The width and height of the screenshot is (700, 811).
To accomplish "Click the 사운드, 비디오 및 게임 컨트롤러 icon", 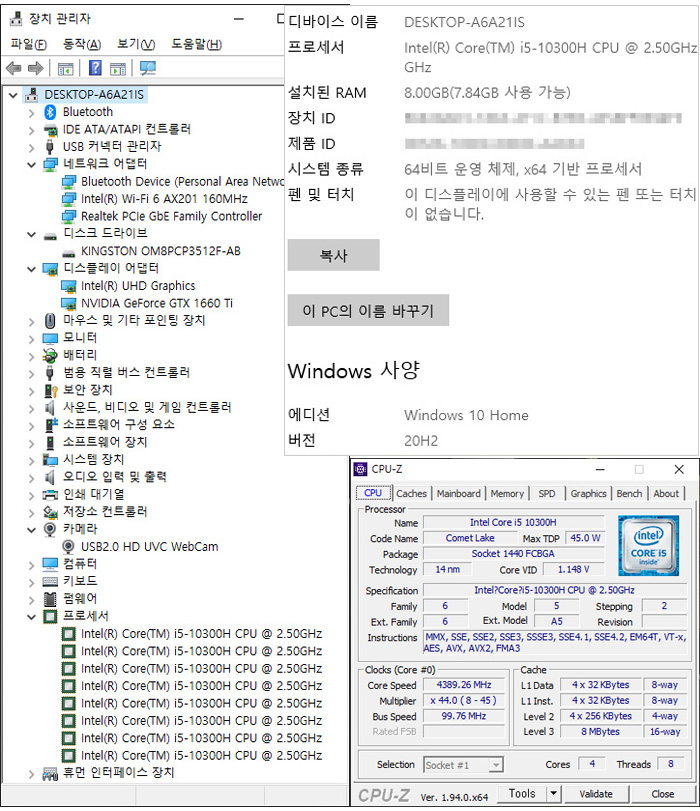I will 50,408.
